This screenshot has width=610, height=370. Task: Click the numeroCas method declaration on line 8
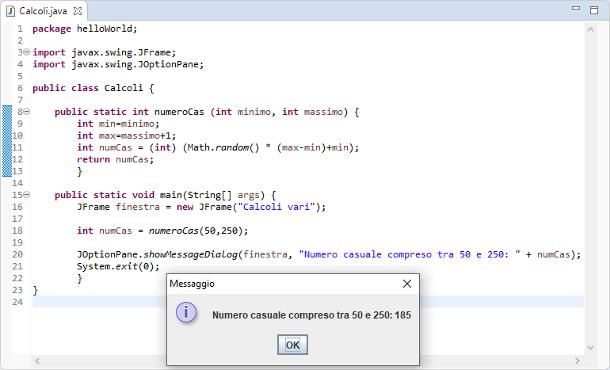(207, 112)
